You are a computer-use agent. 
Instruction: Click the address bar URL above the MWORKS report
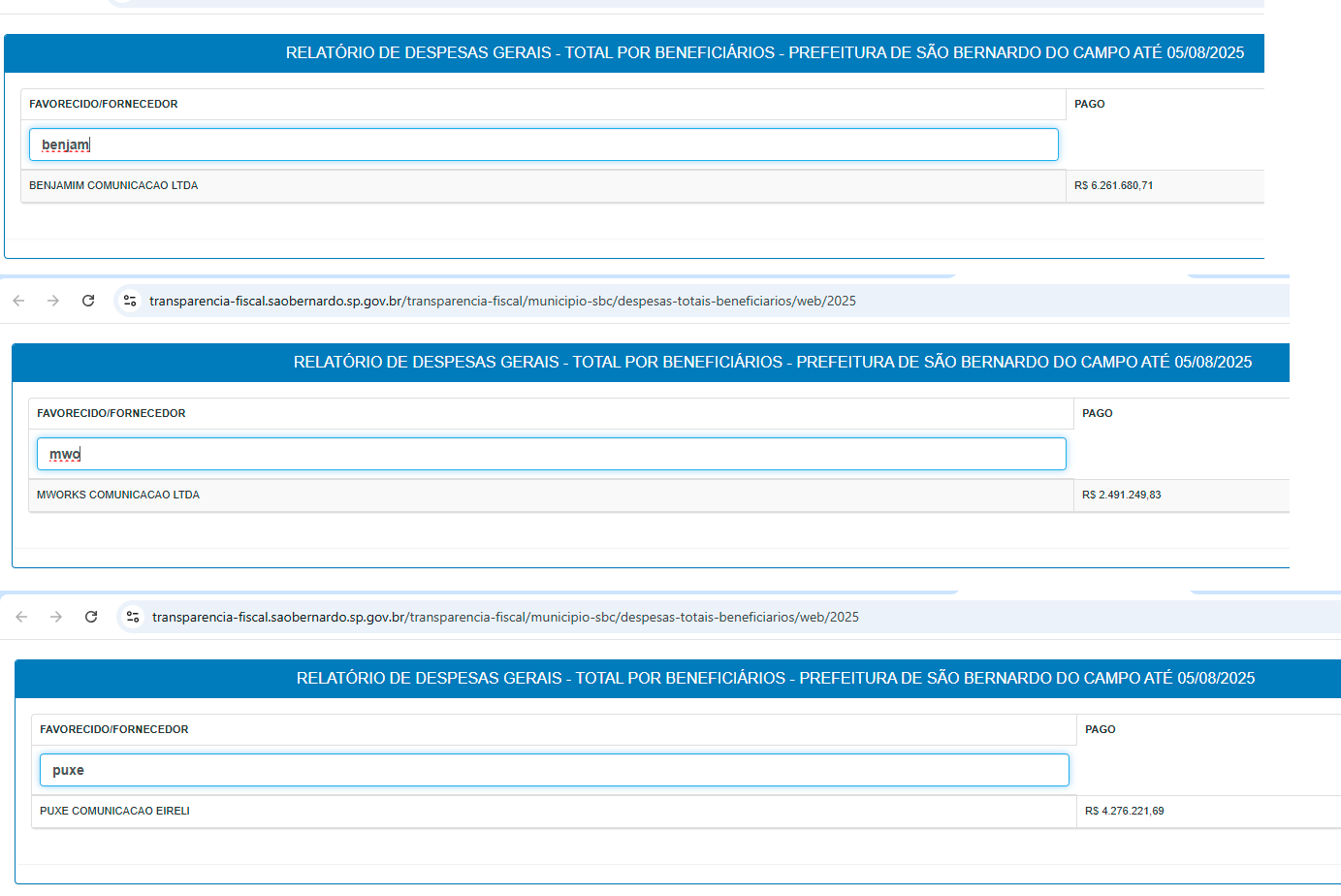(x=502, y=301)
